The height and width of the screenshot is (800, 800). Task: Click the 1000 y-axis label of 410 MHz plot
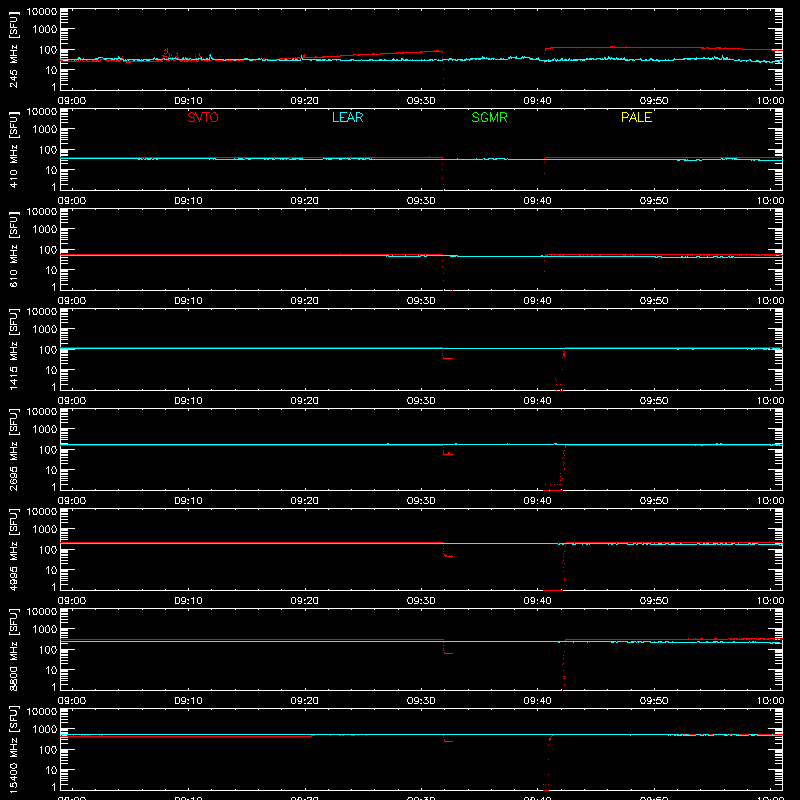(x=45, y=129)
